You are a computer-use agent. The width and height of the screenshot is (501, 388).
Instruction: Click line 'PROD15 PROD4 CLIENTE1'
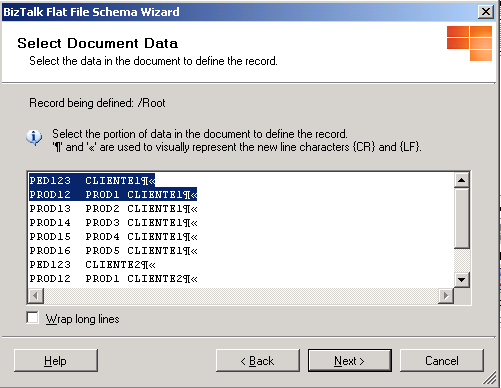tap(113, 237)
